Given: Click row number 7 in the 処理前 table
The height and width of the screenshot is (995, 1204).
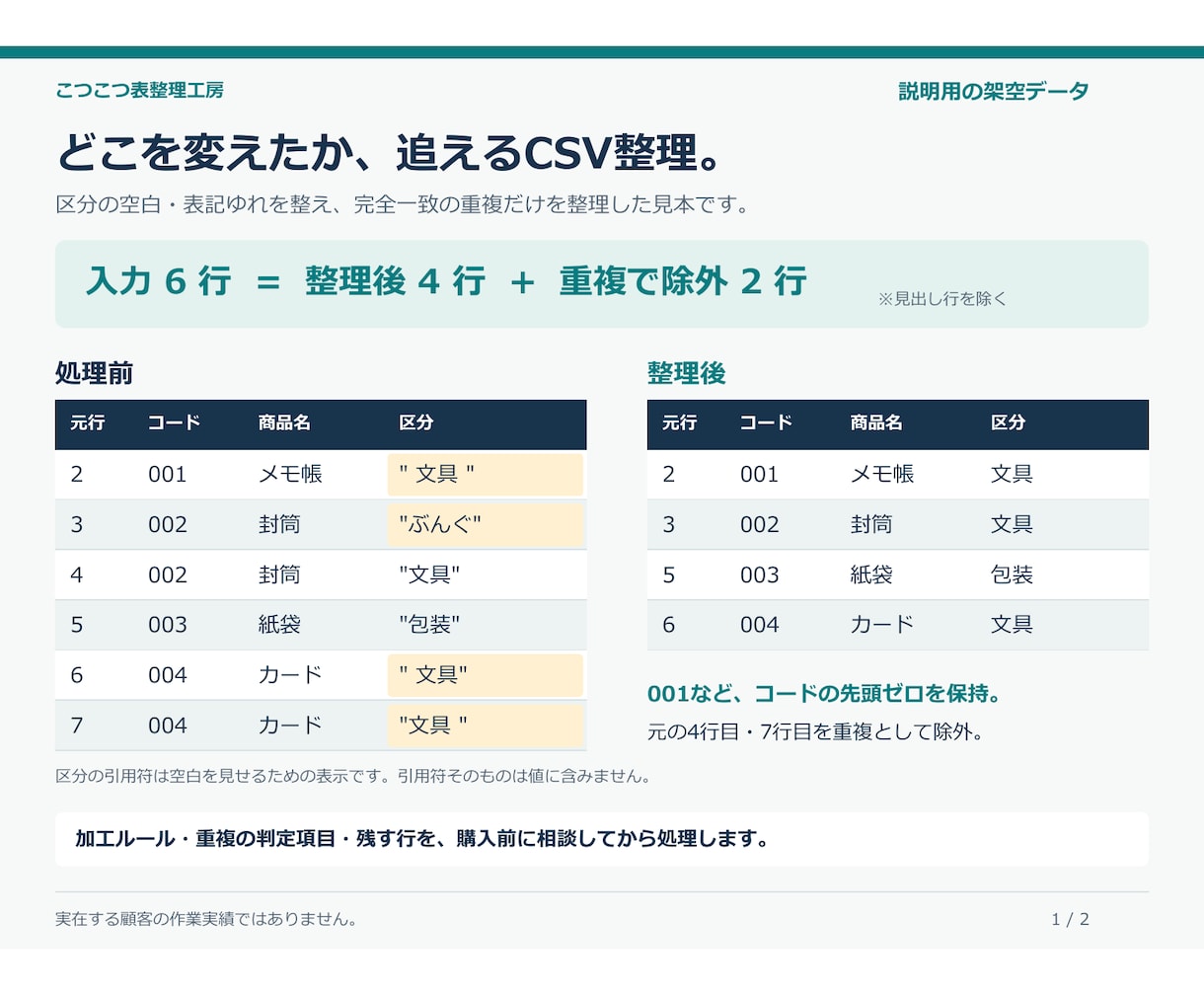Looking at the screenshot, I should click(x=77, y=726).
